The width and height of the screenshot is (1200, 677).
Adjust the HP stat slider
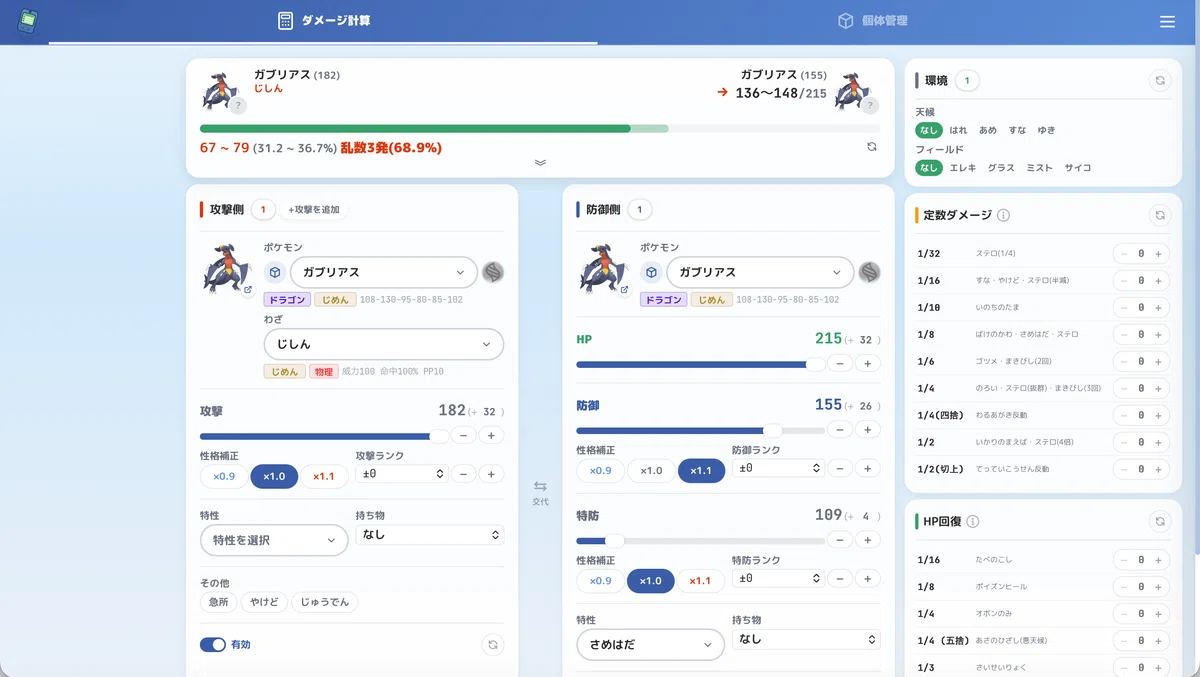pos(701,364)
